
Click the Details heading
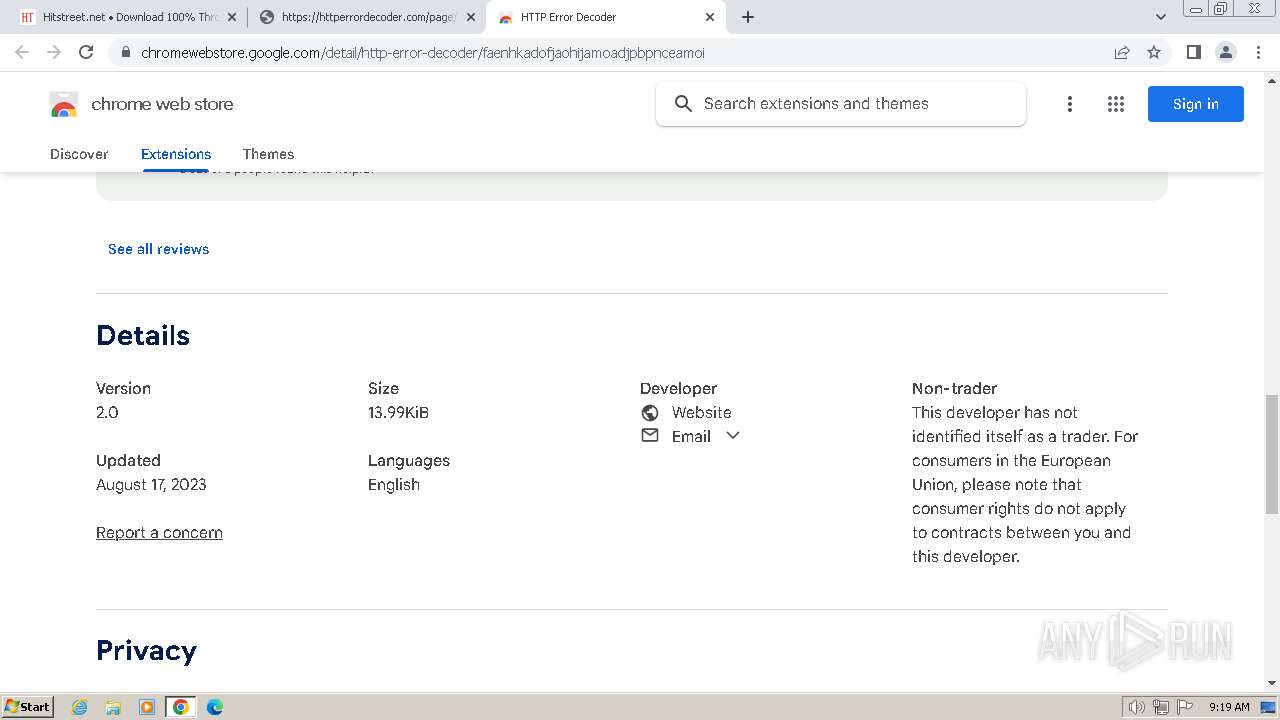click(x=143, y=335)
